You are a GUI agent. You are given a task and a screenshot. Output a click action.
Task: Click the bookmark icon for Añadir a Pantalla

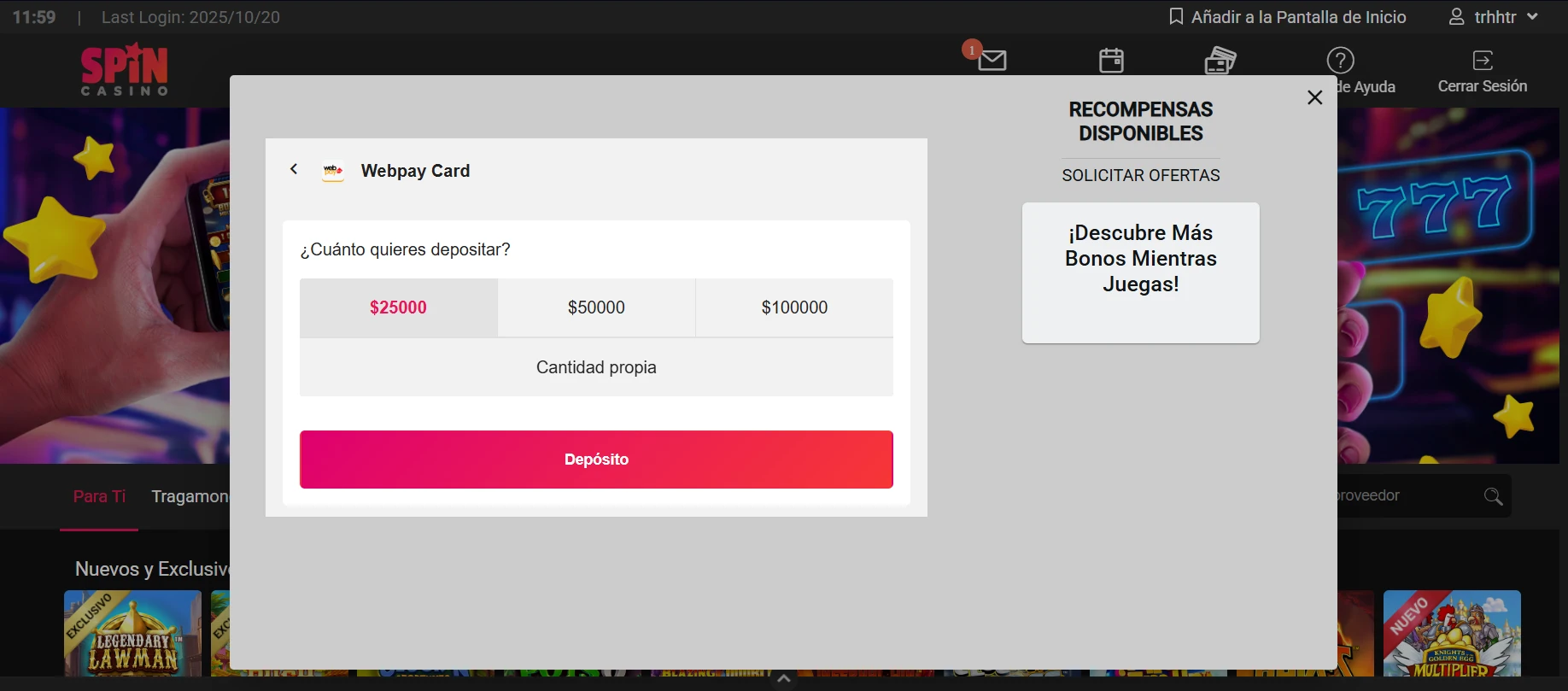click(1176, 16)
